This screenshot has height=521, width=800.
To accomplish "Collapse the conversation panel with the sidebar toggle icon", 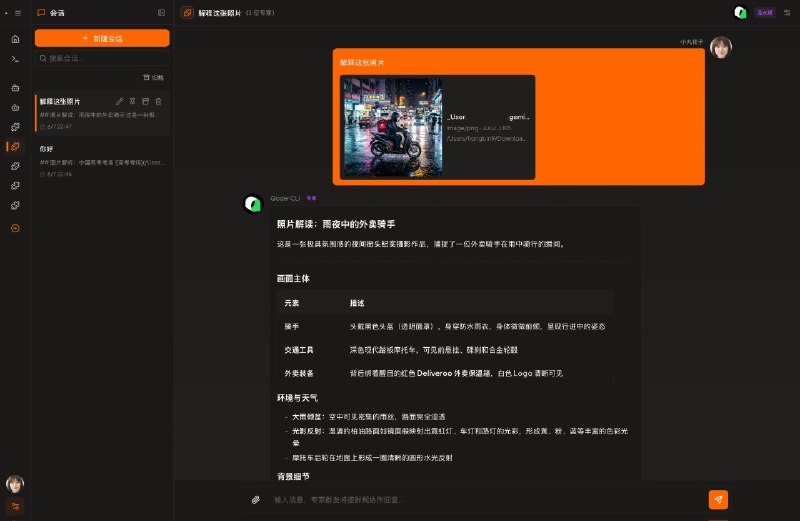I will coord(161,13).
